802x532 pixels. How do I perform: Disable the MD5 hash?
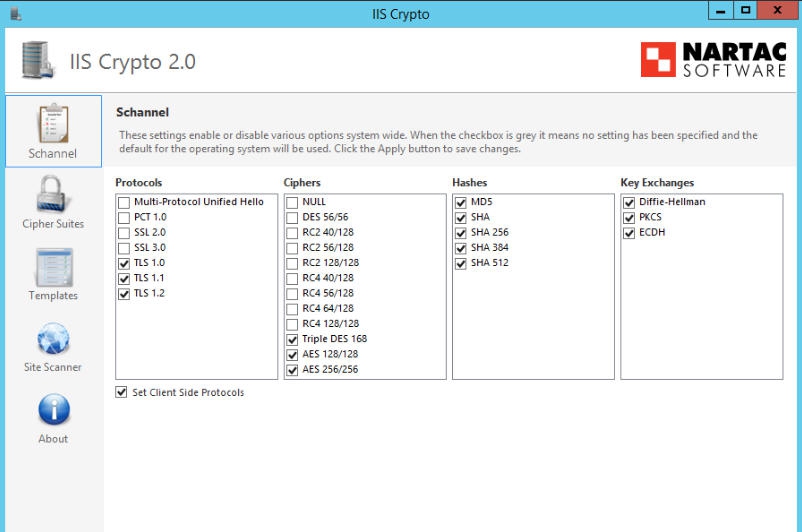pos(461,203)
